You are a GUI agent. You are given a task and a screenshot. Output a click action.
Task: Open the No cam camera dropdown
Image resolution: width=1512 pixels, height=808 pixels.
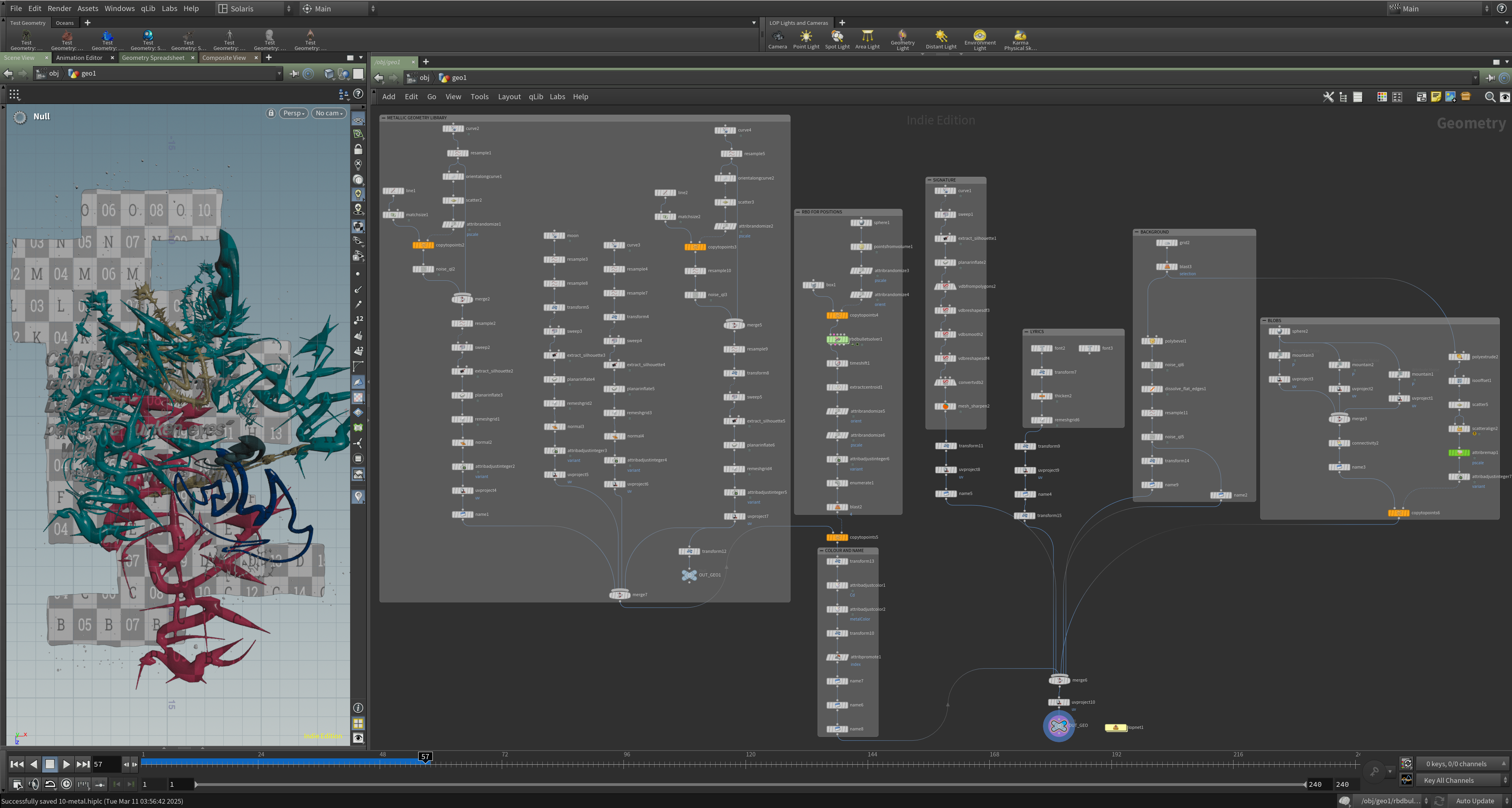329,113
